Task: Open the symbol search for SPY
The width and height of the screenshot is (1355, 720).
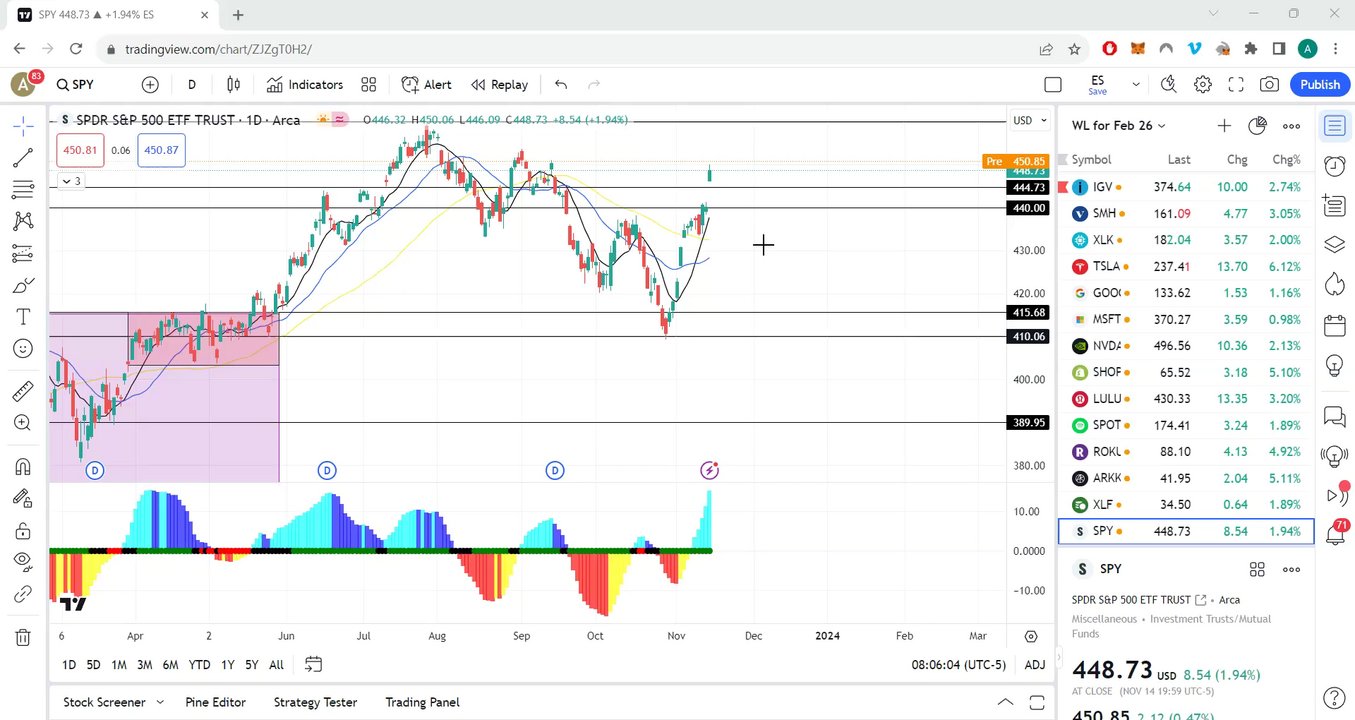Action: point(76,85)
